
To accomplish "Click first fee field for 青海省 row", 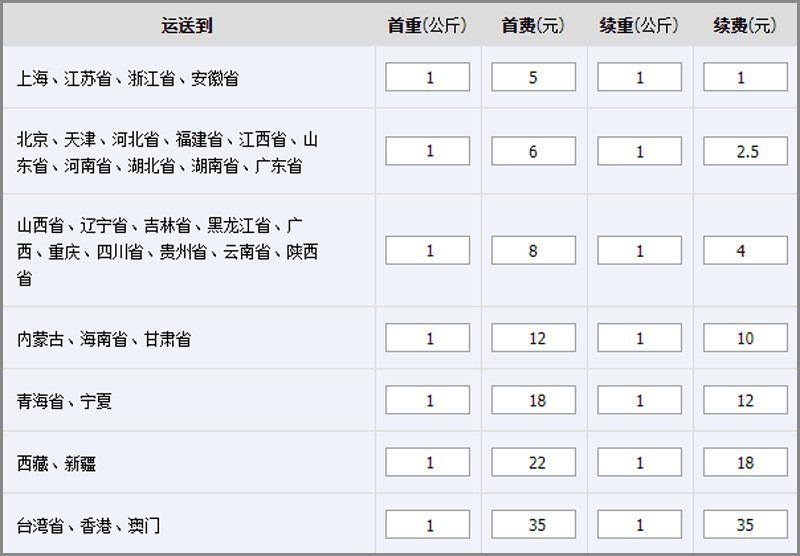I will click(534, 400).
